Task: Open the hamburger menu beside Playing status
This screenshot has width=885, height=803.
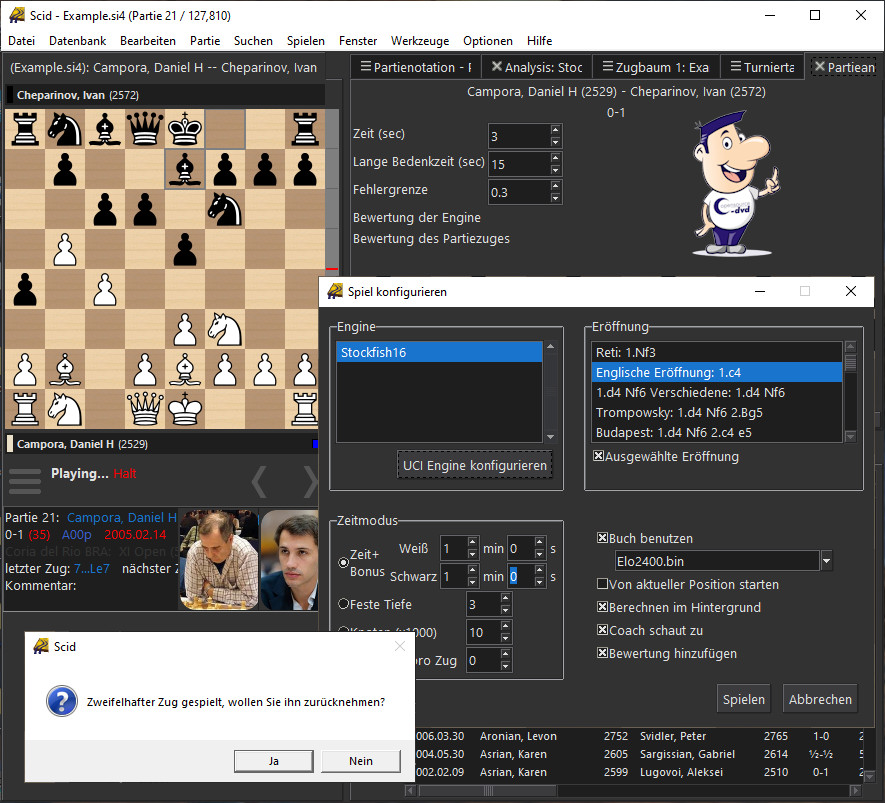Action: coord(25,480)
